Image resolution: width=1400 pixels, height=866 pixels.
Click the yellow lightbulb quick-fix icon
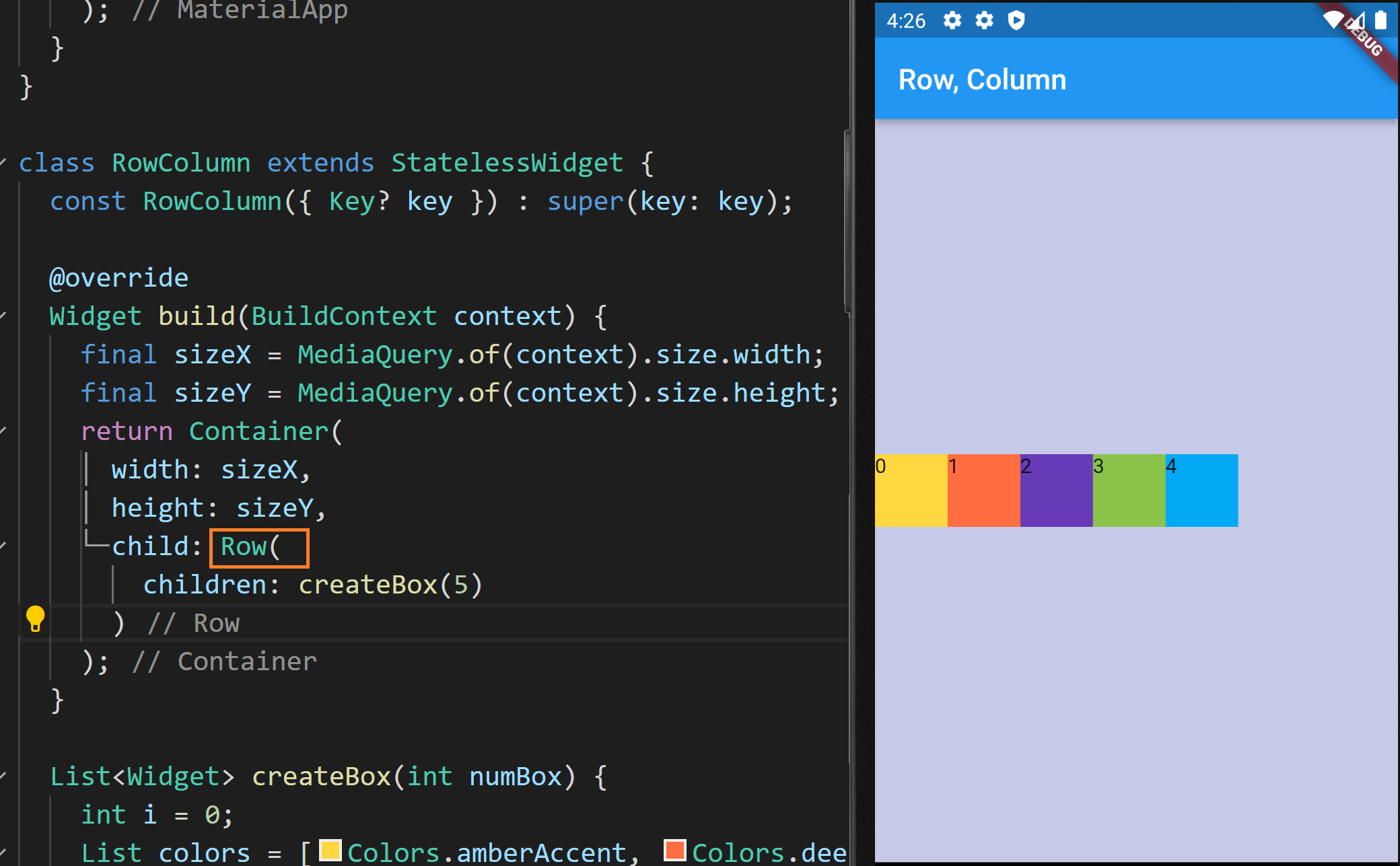click(x=35, y=618)
